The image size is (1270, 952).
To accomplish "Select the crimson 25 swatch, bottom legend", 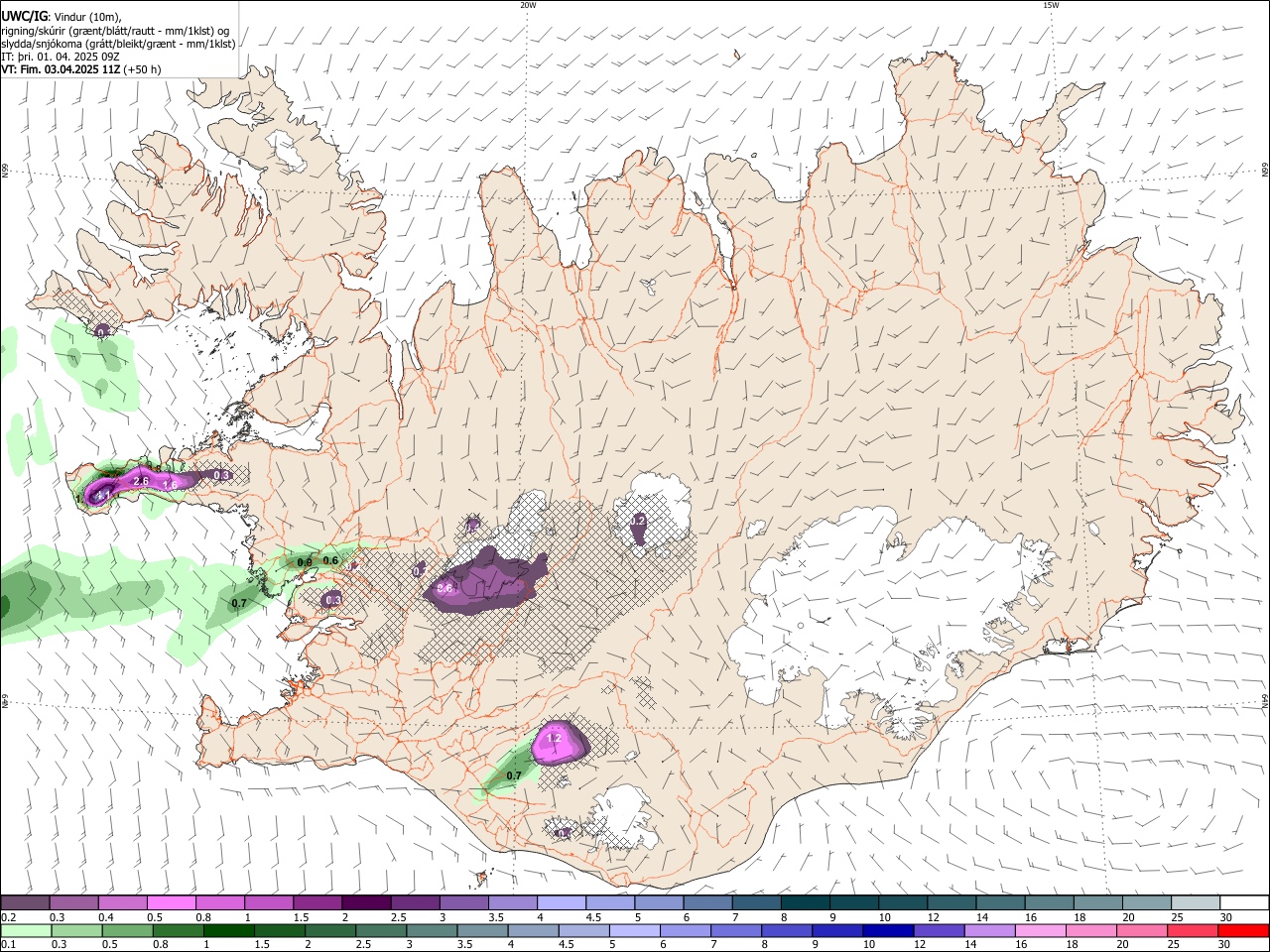I will (x=1193, y=930).
